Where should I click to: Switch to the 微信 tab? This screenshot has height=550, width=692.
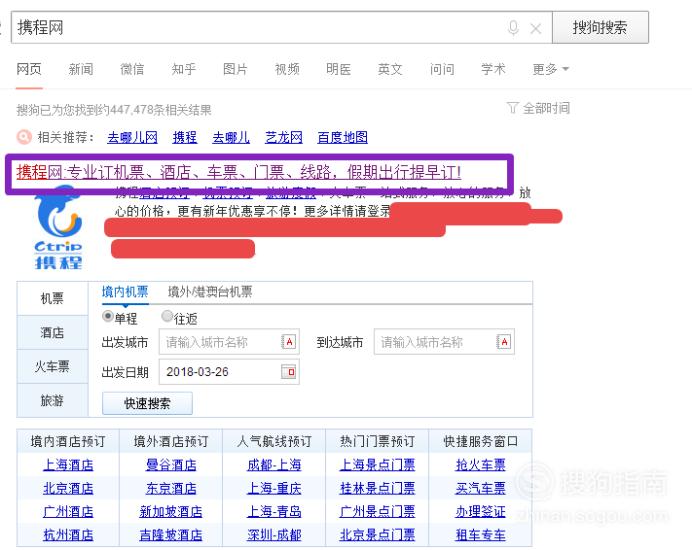pyautogui.click(x=132, y=69)
